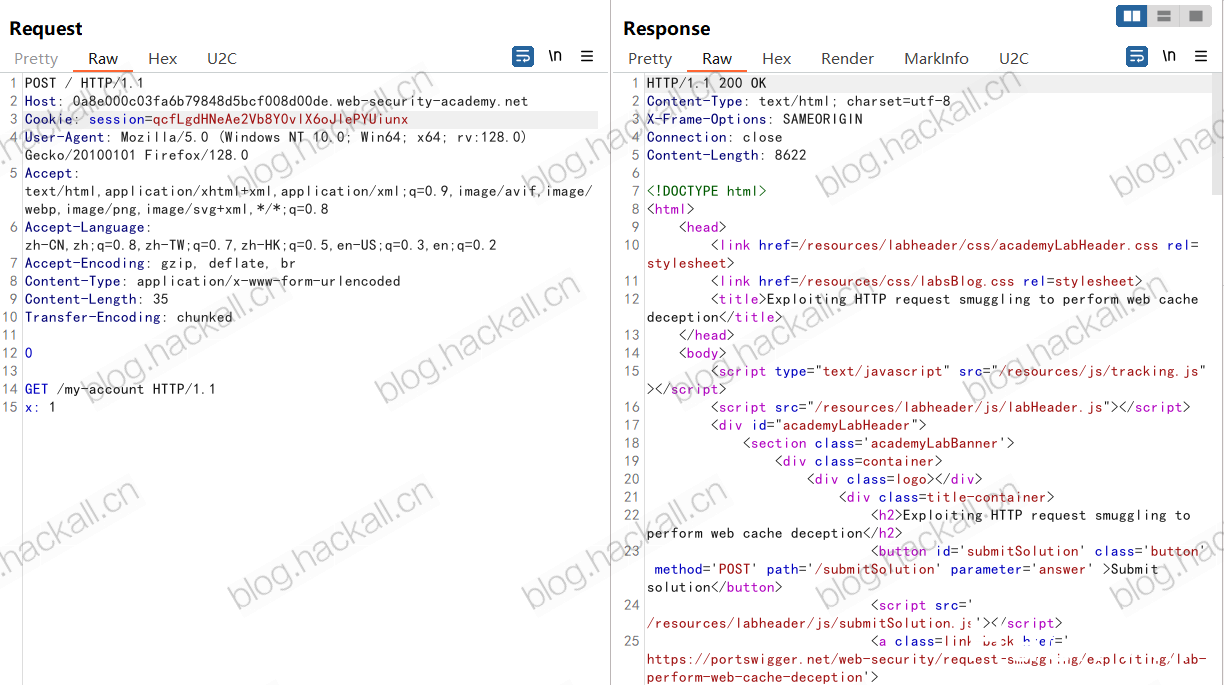Click the 'x: 1' header line
The image size is (1224, 685).
tap(41, 407)
